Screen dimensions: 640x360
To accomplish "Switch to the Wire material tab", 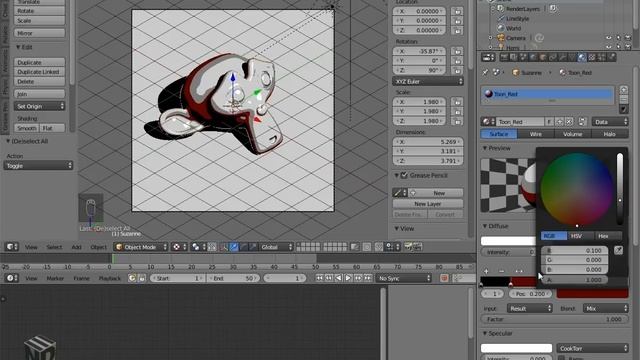I will tap(536, 134).
